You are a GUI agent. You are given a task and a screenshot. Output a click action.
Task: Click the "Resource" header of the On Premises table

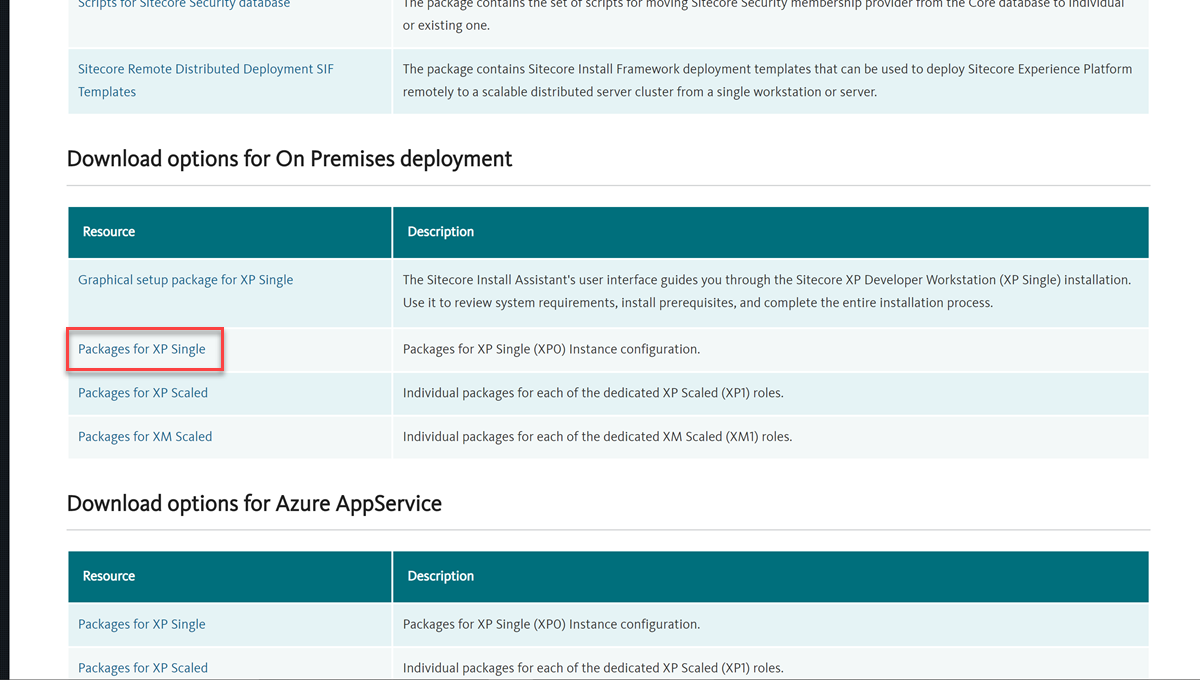(x=108, y=231)
